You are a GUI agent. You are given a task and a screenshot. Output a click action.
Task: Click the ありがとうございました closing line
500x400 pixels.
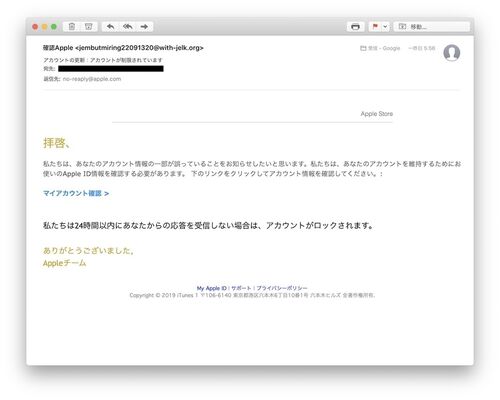click(89, 251)
